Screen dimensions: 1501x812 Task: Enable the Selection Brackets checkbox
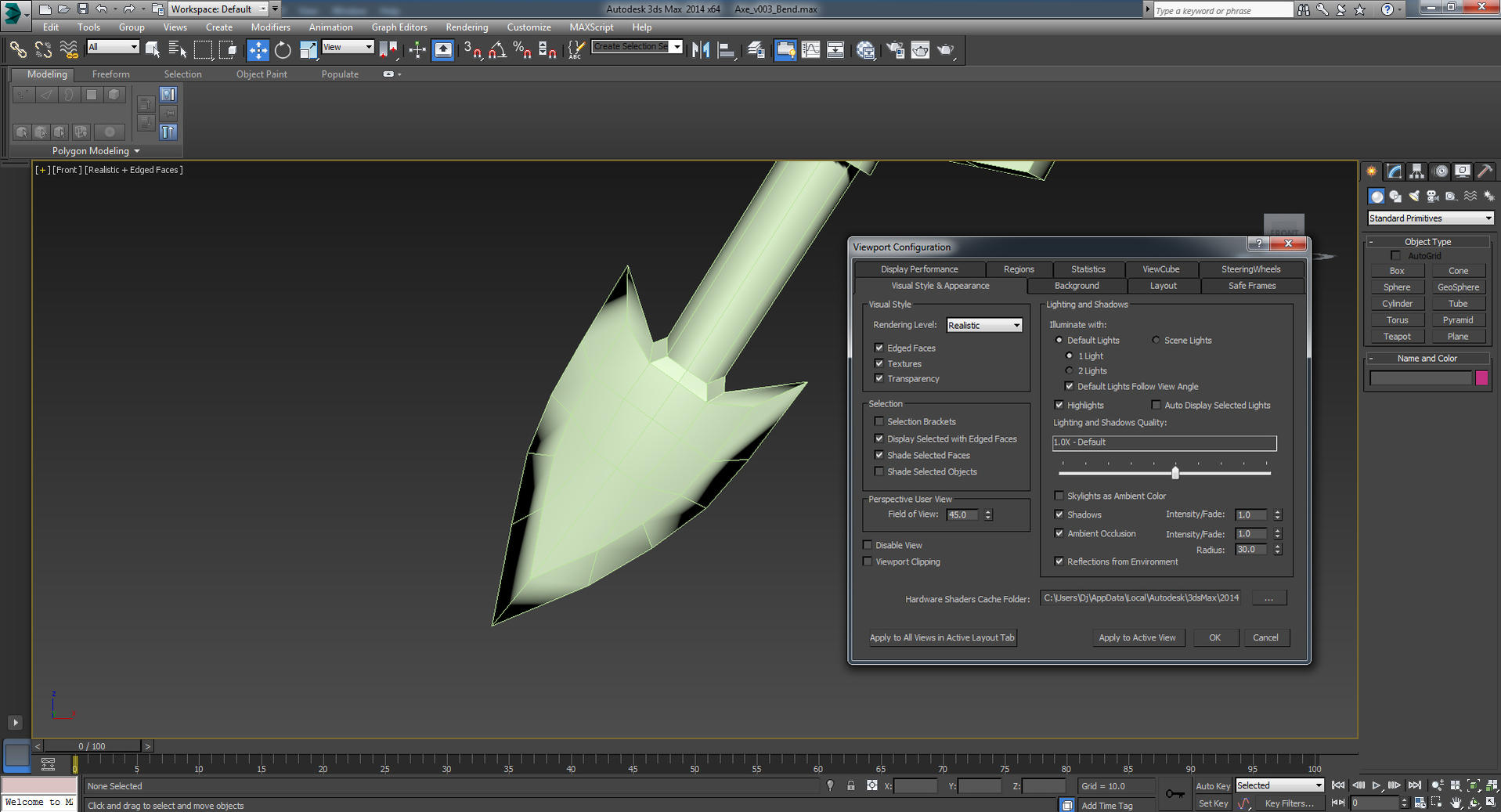(879, 421)
